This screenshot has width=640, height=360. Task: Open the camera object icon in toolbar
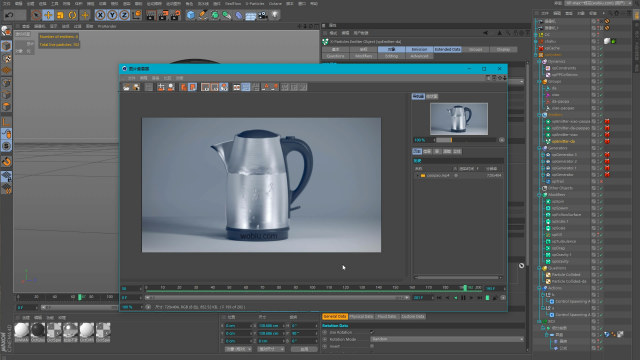[x=263, y=16]
